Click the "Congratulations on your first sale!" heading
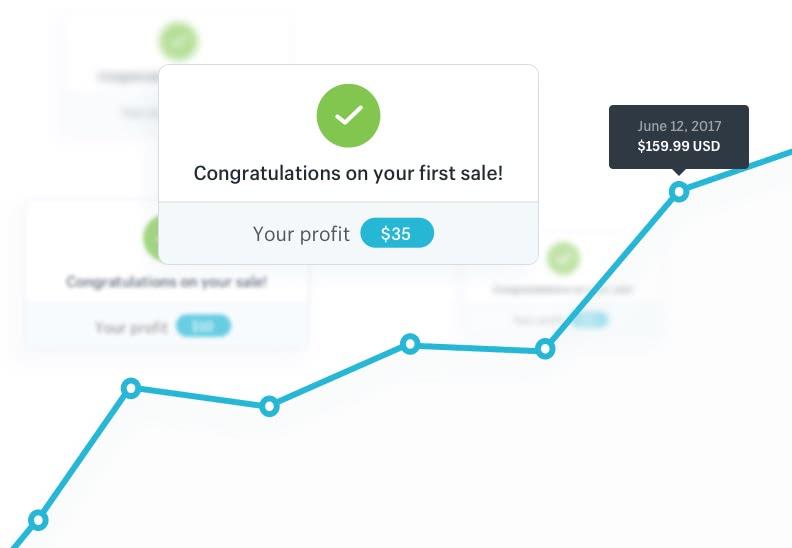The image size is (792, 548). point(348,173)
